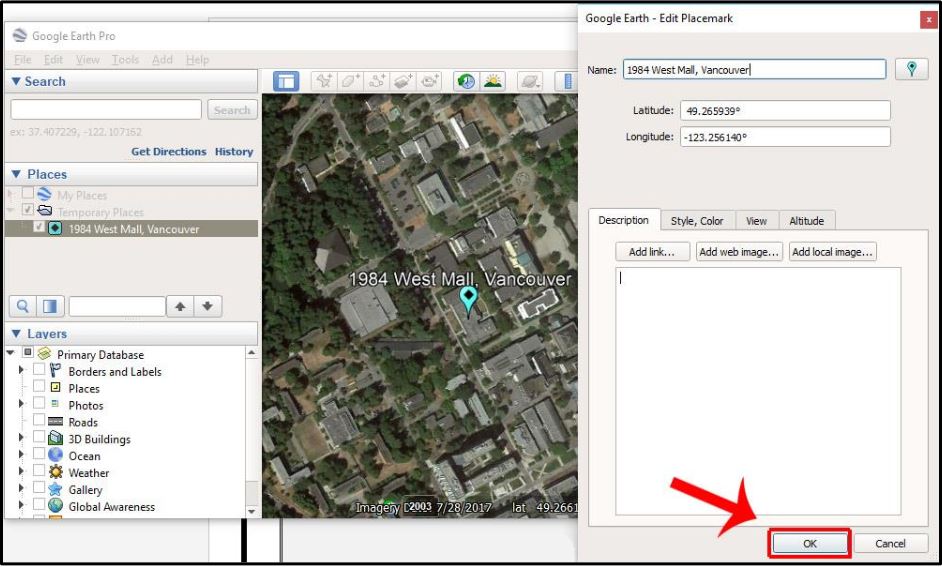942x567 pixels.
Task: Move the place item up with the arrow
Action: click(x=180, y=306)
